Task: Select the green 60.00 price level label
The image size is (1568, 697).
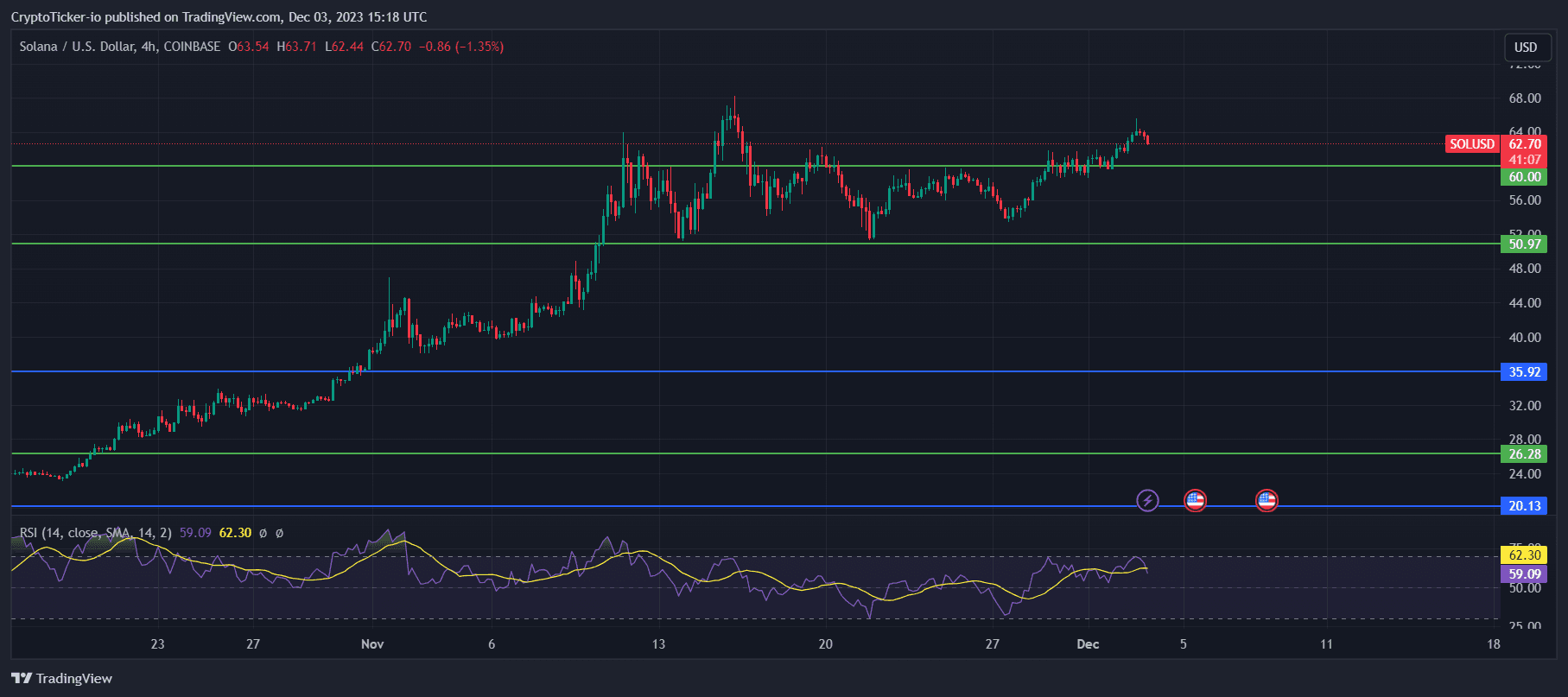Action: (1524, 177)
